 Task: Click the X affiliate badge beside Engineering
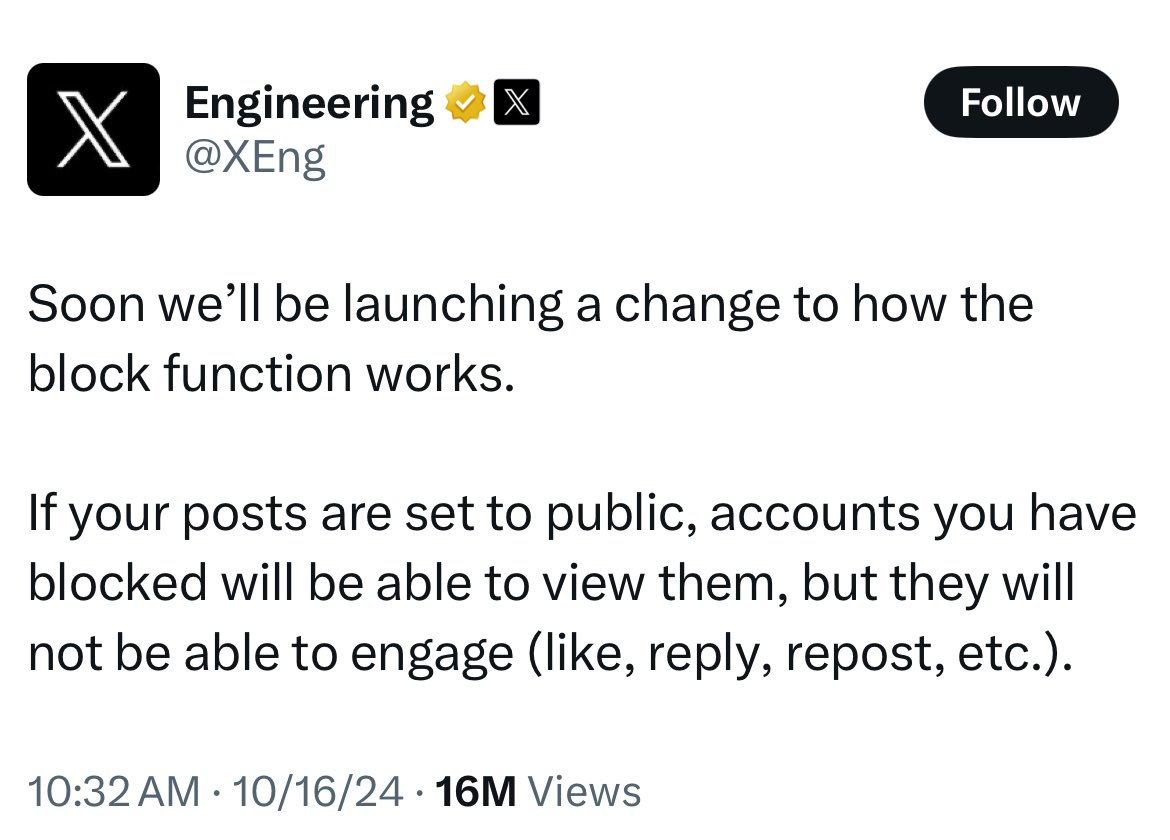pyautogui.click(x=518, y=104)
